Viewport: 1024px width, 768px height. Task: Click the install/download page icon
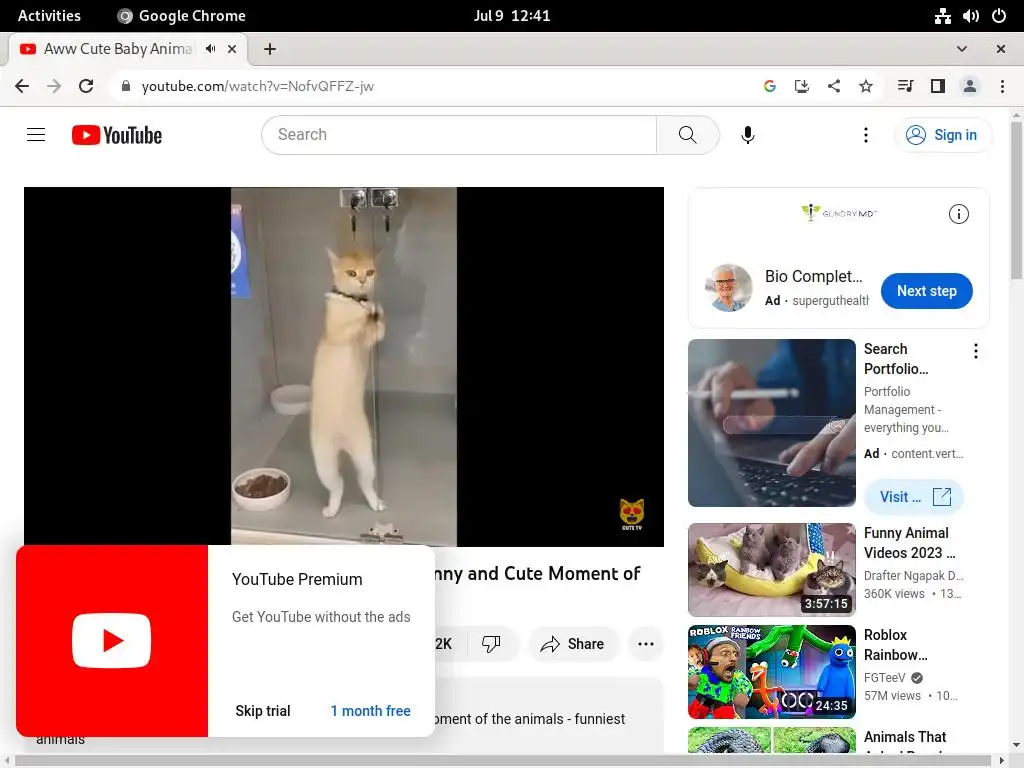tap(802, 86)
